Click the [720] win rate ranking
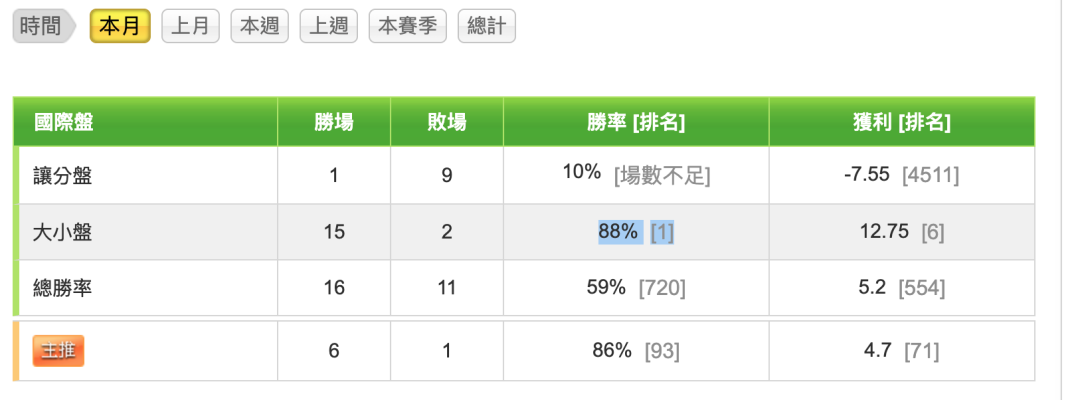 coord(663,288)
